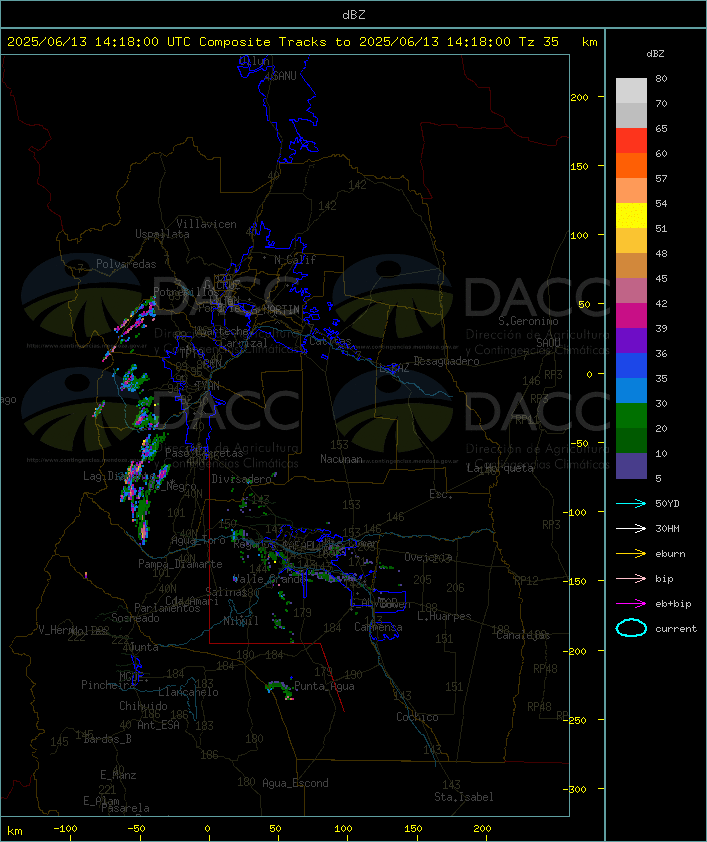Select the magenta 42 dBZ color swatch

(631, 316)
